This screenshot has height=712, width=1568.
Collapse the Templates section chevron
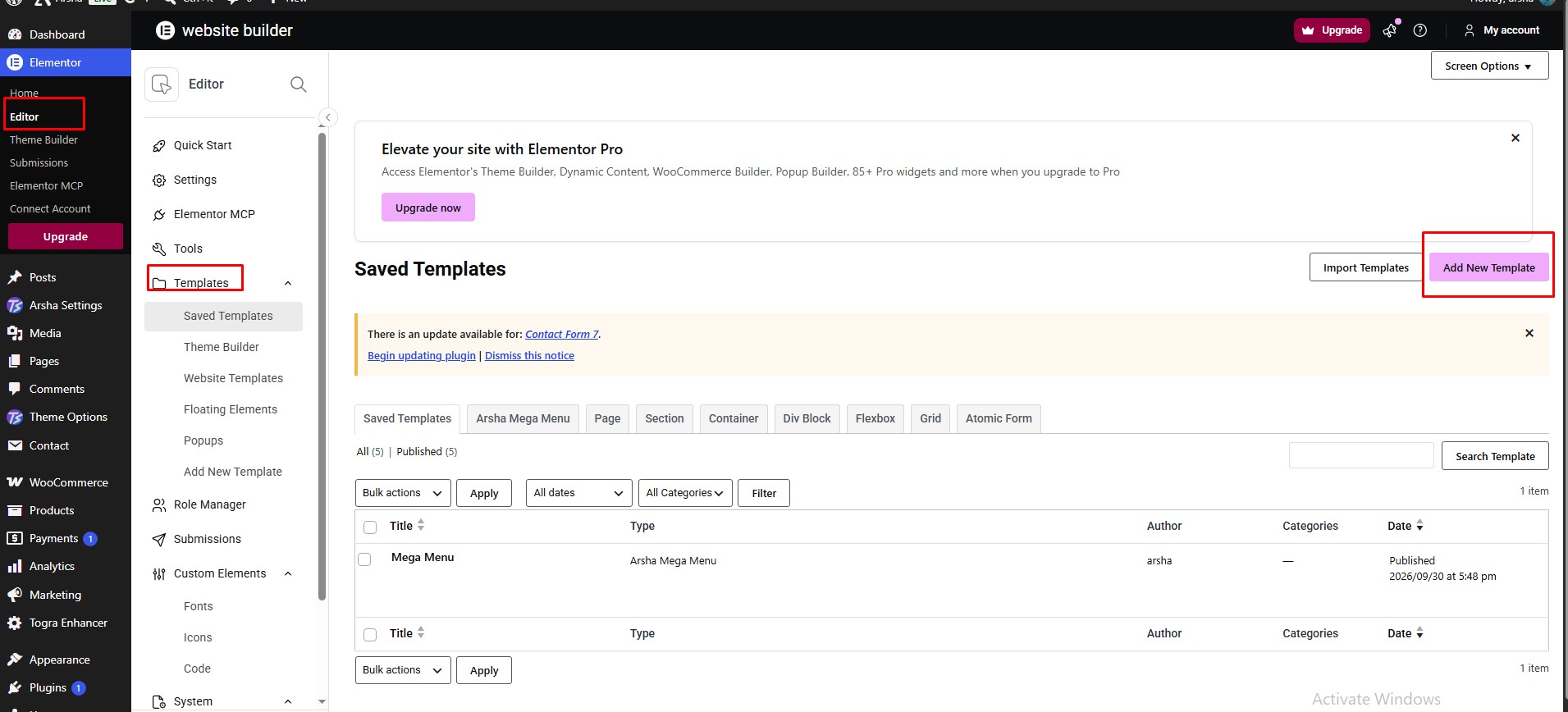point(288,284)
